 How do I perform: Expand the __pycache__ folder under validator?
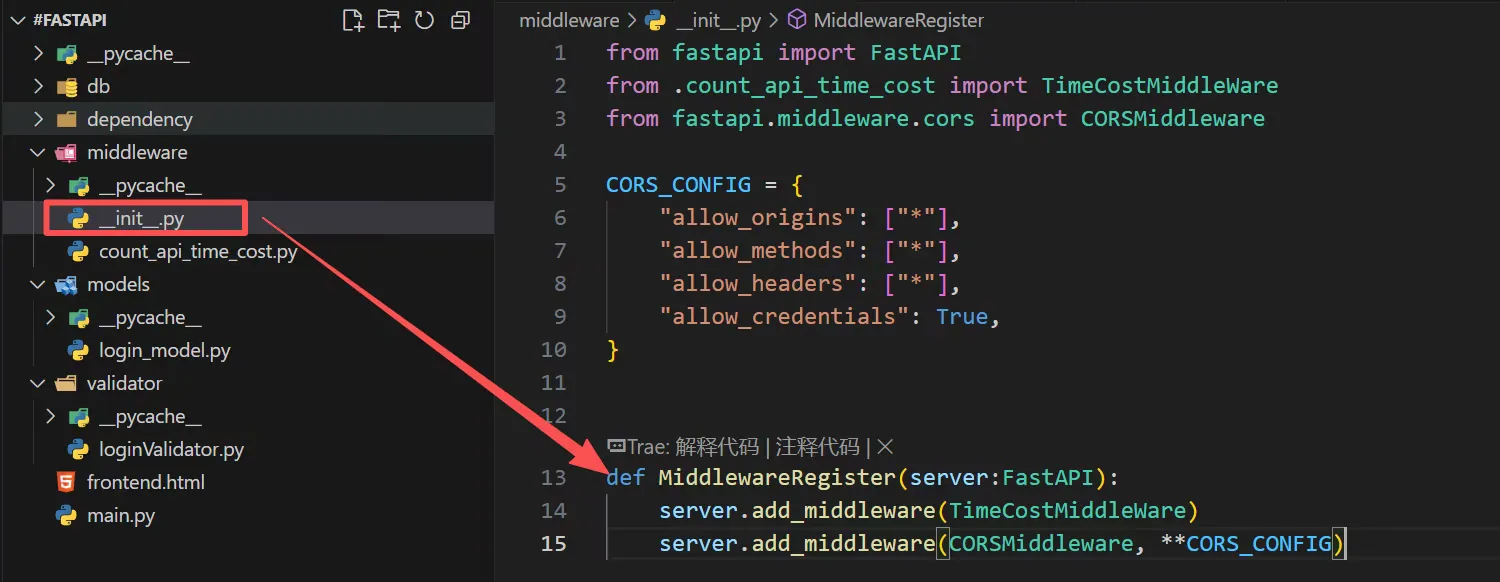pos(49,415)
